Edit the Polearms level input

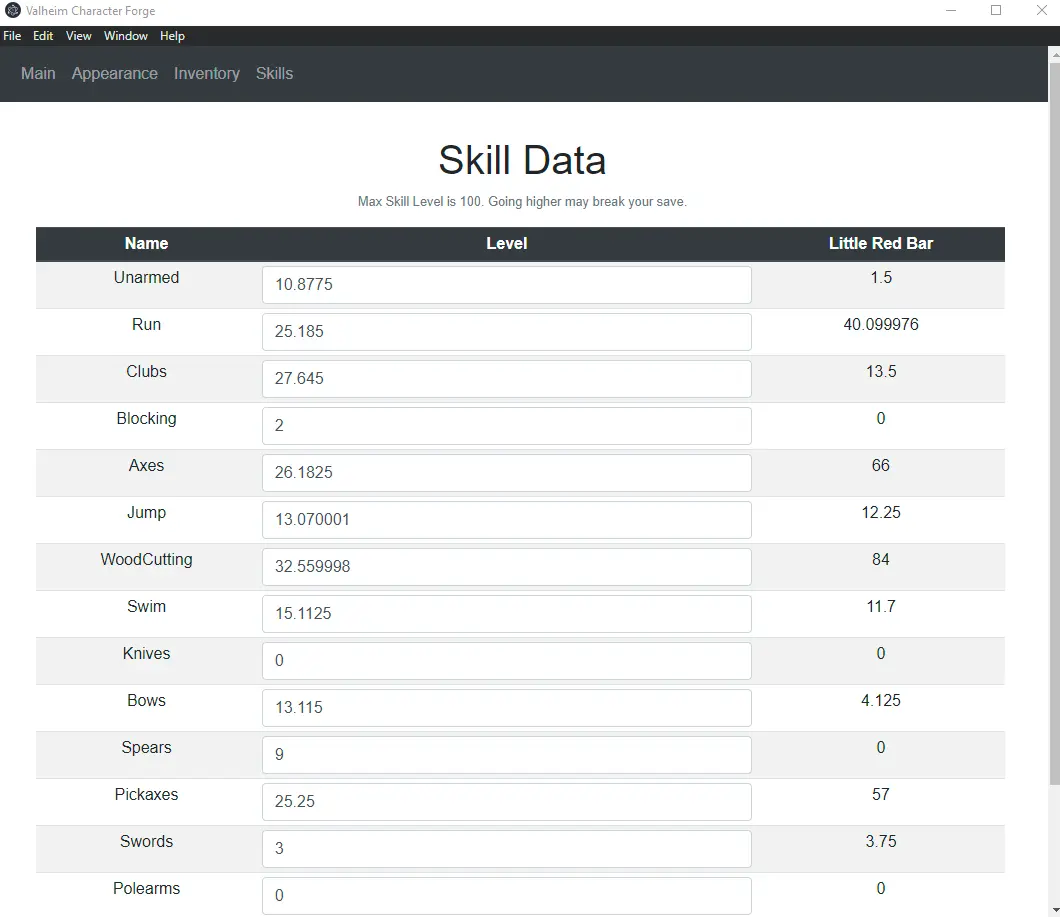point(506,895)
